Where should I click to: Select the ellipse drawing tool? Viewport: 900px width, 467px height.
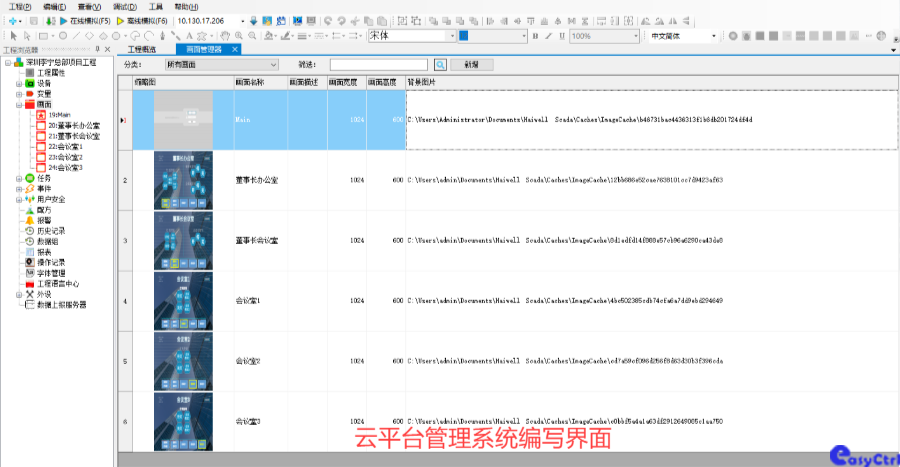click(x=63, y=36)
